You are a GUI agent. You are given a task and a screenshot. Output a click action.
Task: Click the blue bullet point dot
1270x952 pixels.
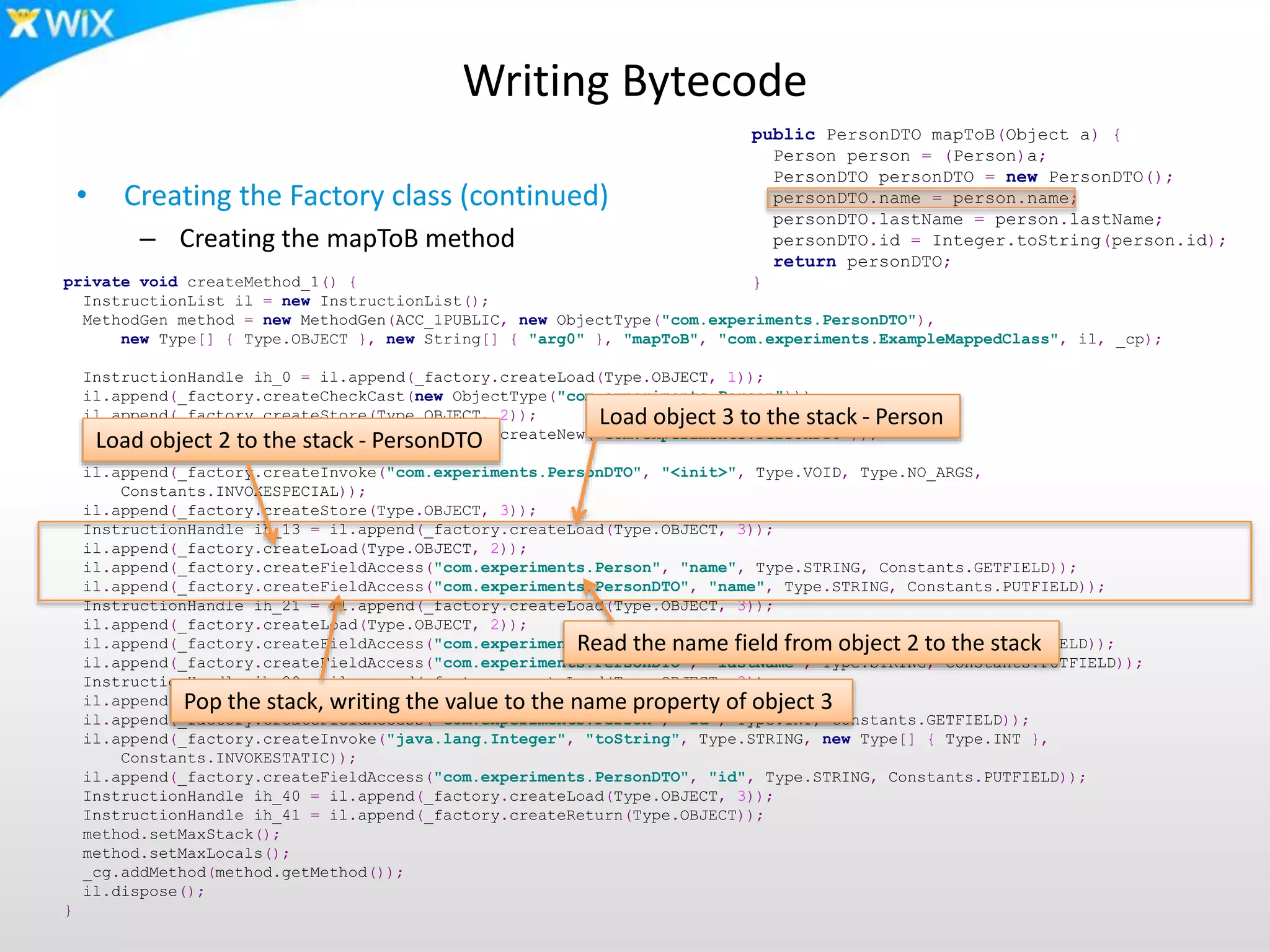82,195
